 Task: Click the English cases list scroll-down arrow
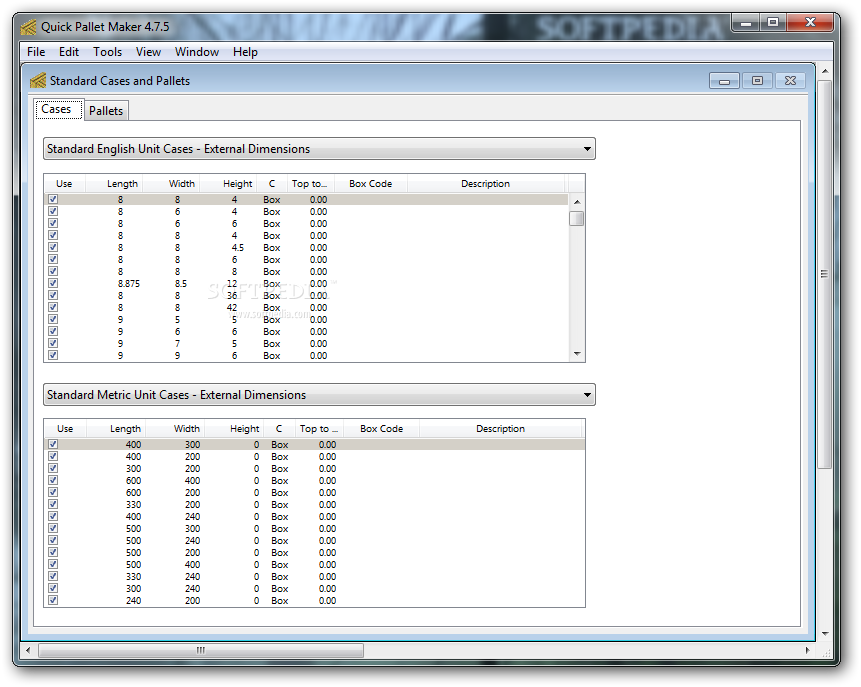577,354
